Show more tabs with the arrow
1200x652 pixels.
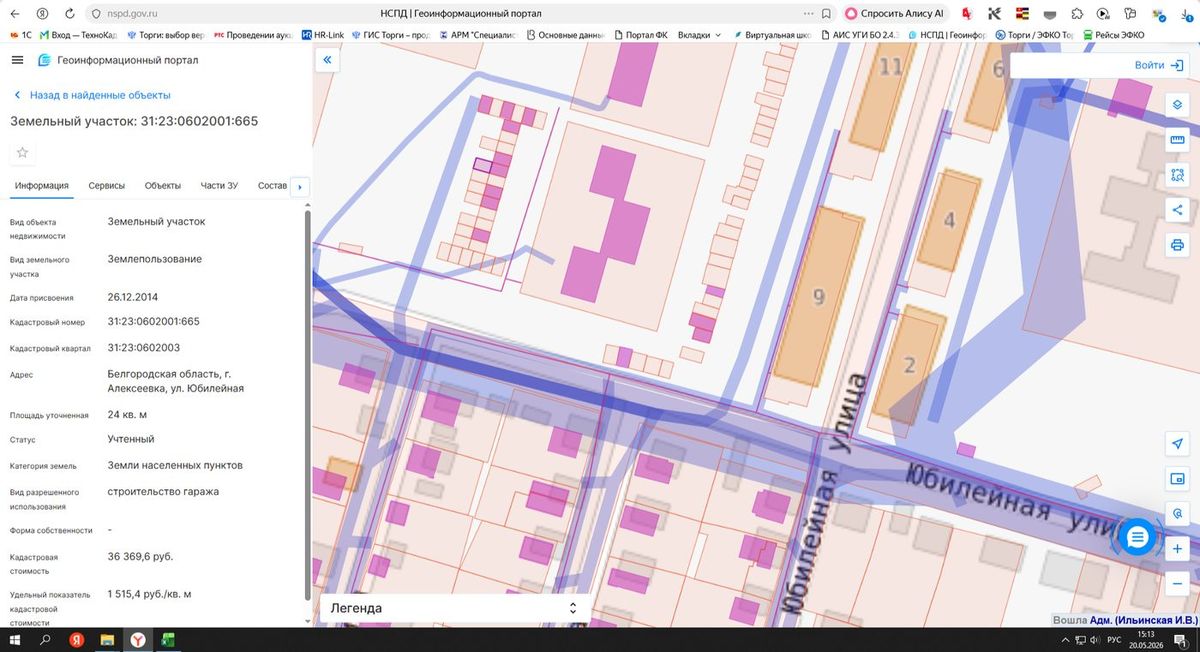pyautogui.click(x=299, y=186)
